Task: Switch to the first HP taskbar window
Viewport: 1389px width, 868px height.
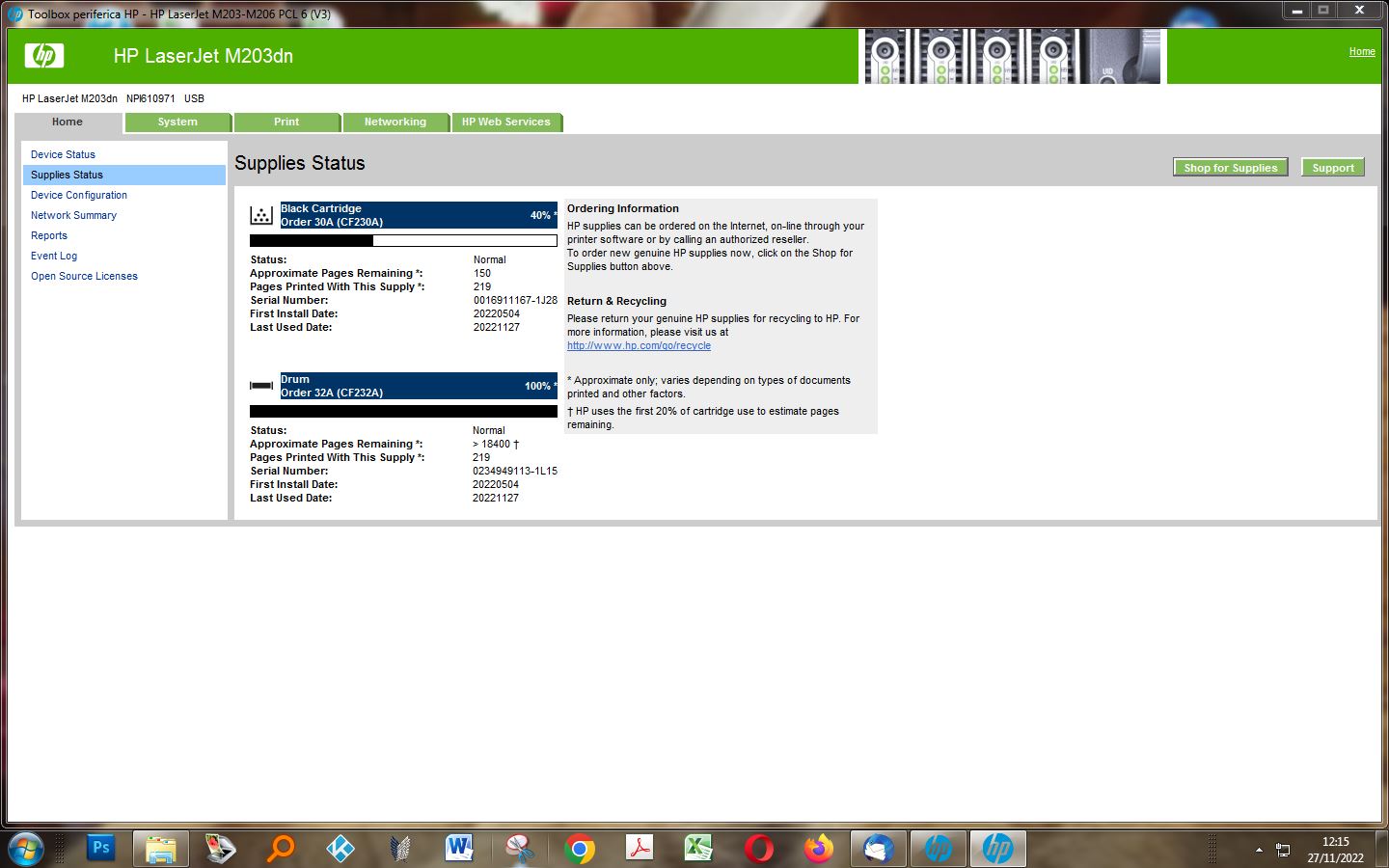Action: [x=938, y=849]
